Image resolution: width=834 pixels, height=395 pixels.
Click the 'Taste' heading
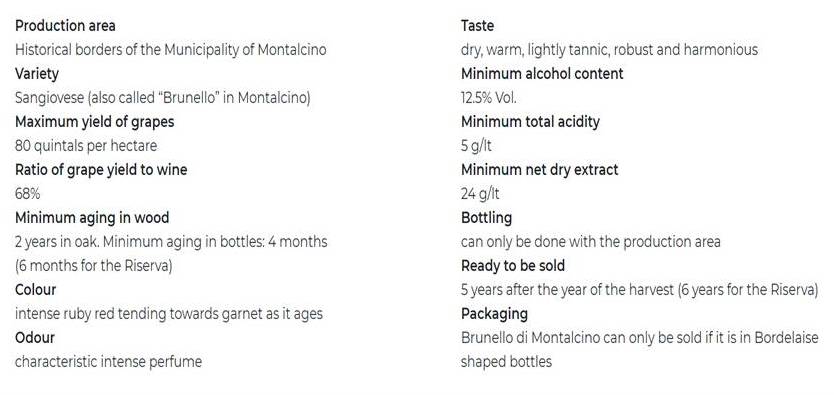tap(477, 26)
